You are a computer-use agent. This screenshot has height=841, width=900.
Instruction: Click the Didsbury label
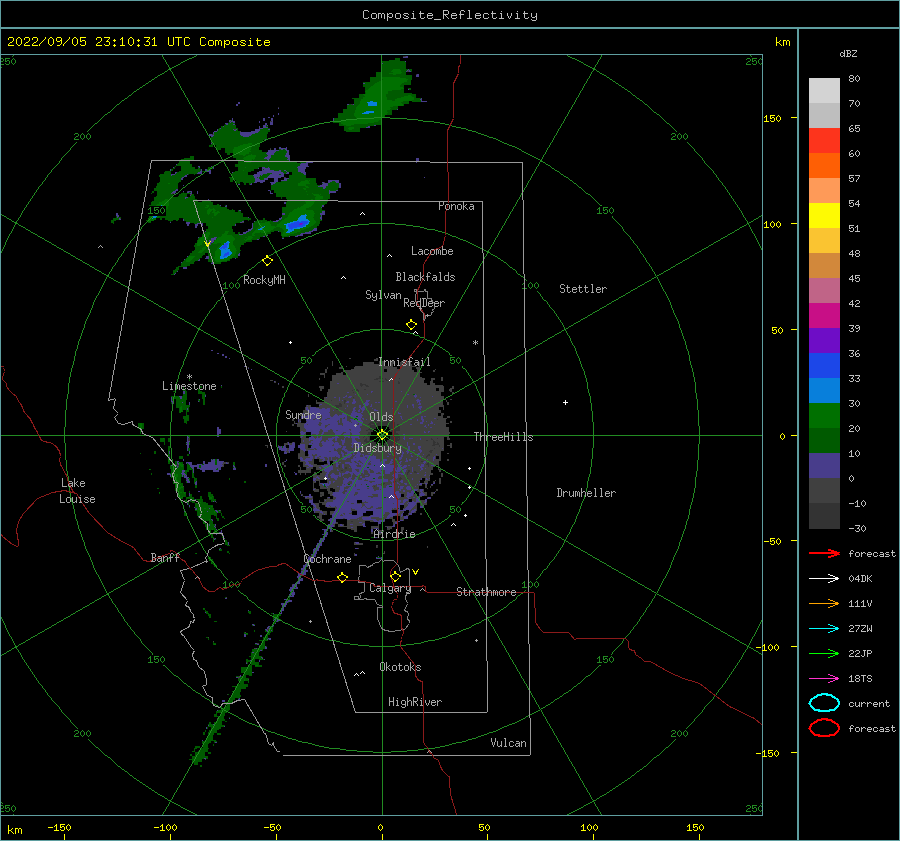tap(377, 448)
